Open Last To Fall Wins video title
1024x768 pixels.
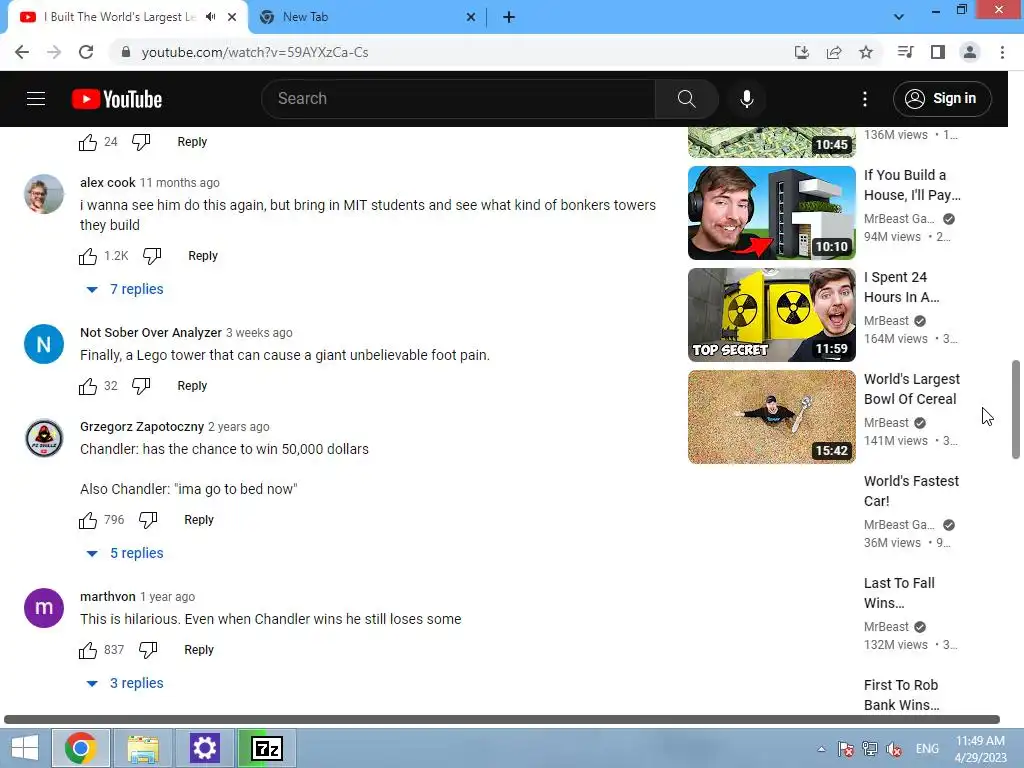899,593
